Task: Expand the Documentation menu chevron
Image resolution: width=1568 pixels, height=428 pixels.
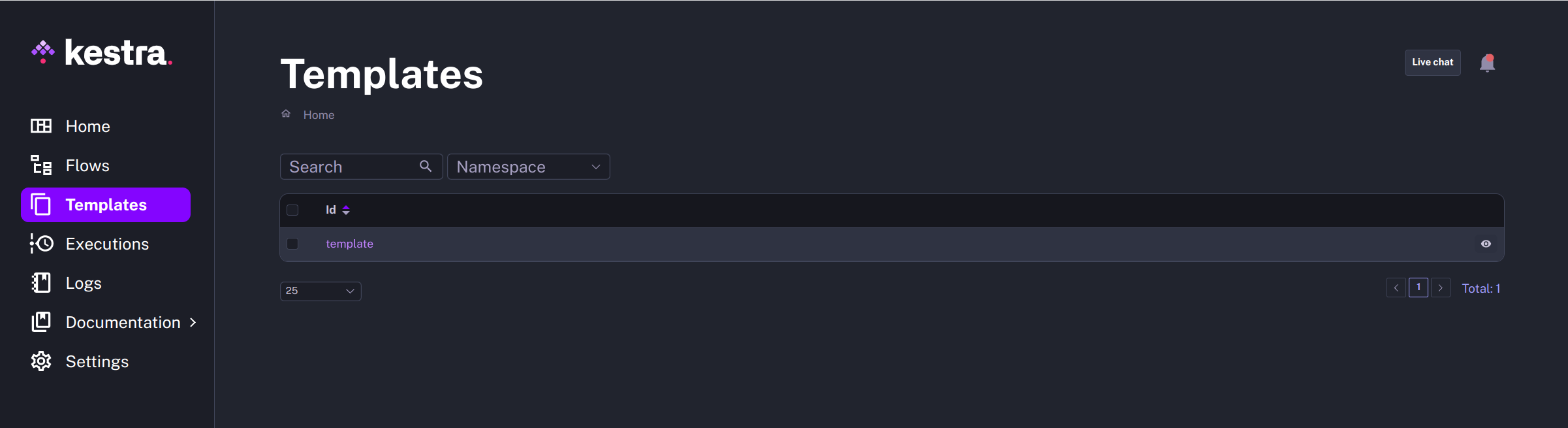Action: point(193,322)
